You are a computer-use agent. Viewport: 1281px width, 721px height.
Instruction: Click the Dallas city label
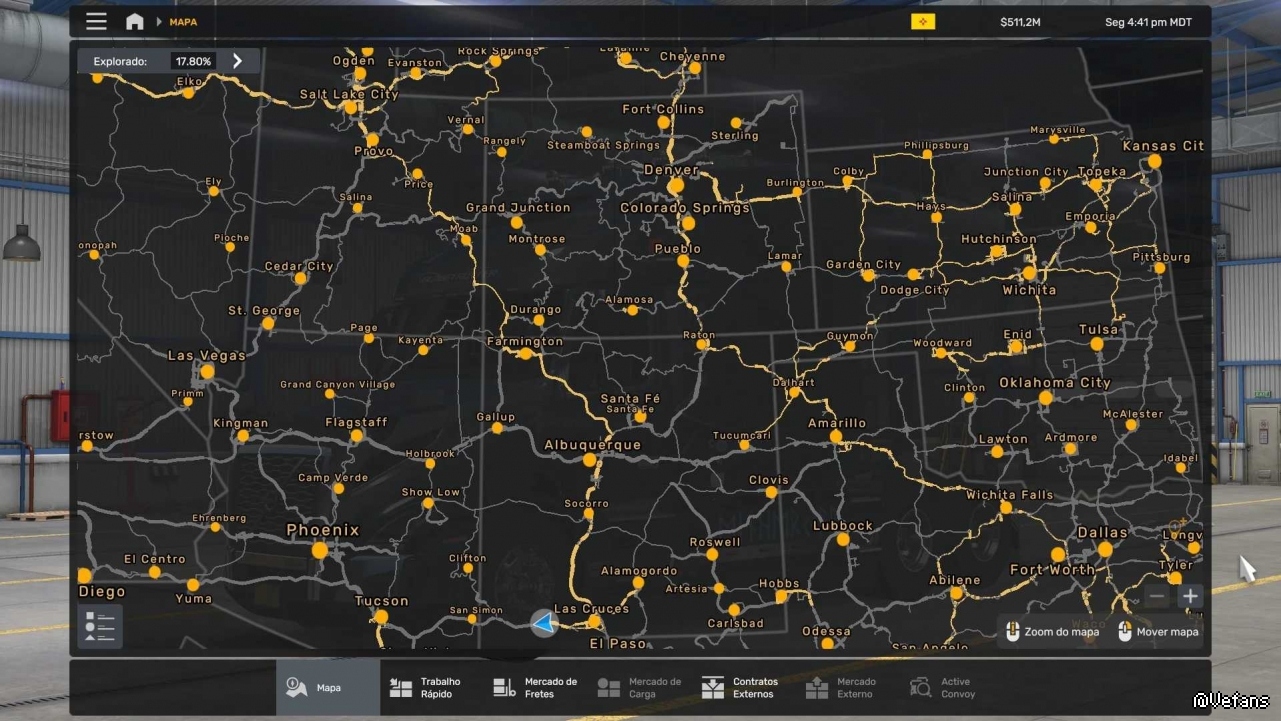pyautogui.click(x=1102, y=533)
